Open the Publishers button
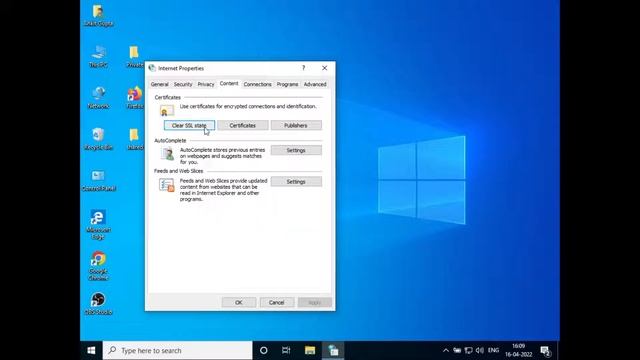This screenshot has height=360, width=640. click(x=296, y=125)
